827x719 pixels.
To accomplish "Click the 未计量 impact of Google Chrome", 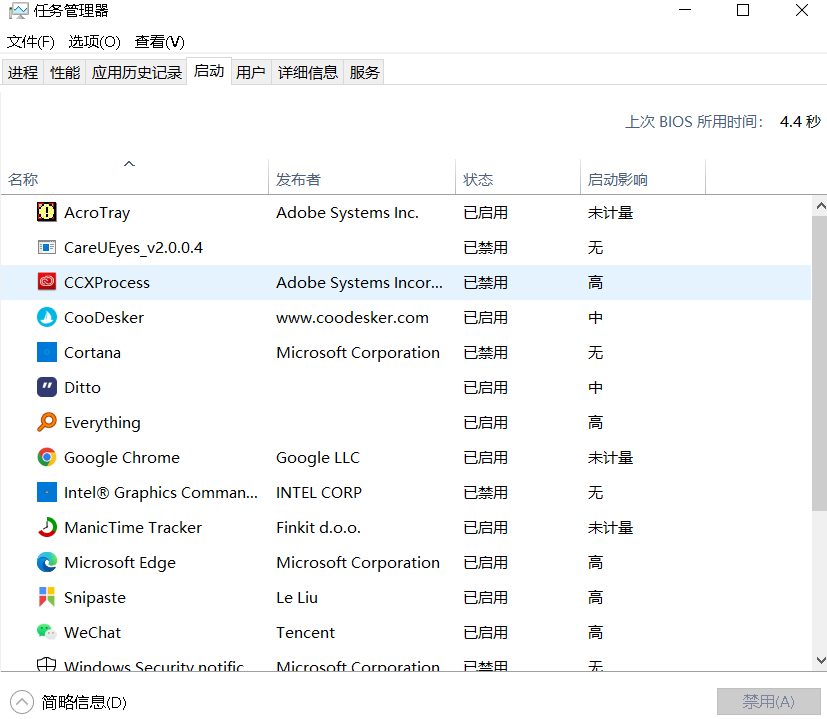I will pos(610,457).
